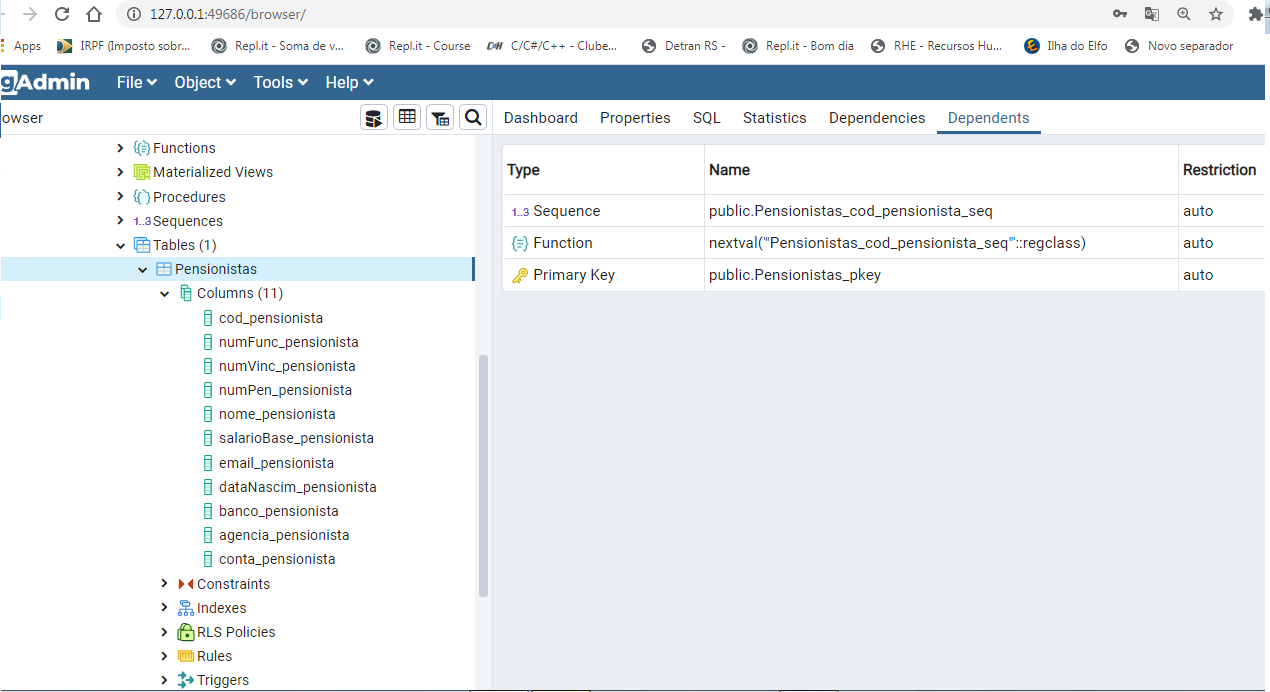Screen dimensions: 1270x692
Task: Click the Rules node icon
Action: click(186, 656)
